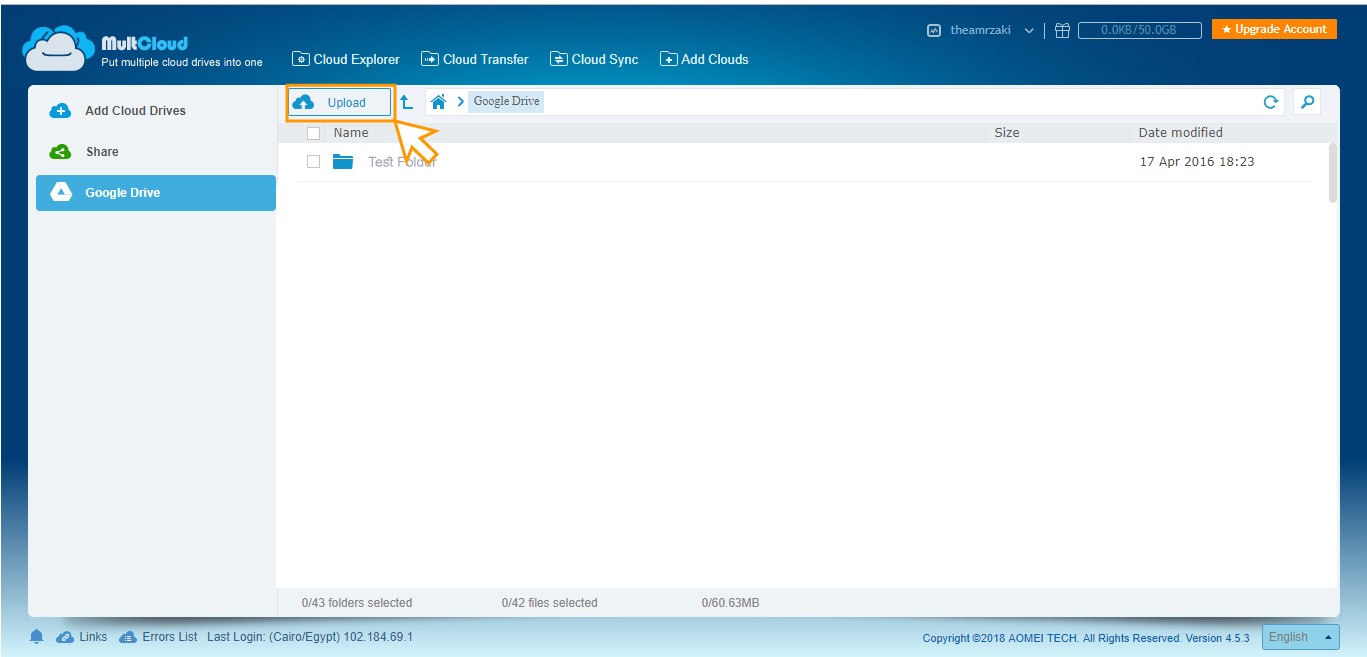Click the gift box icon

[1062, 30]
